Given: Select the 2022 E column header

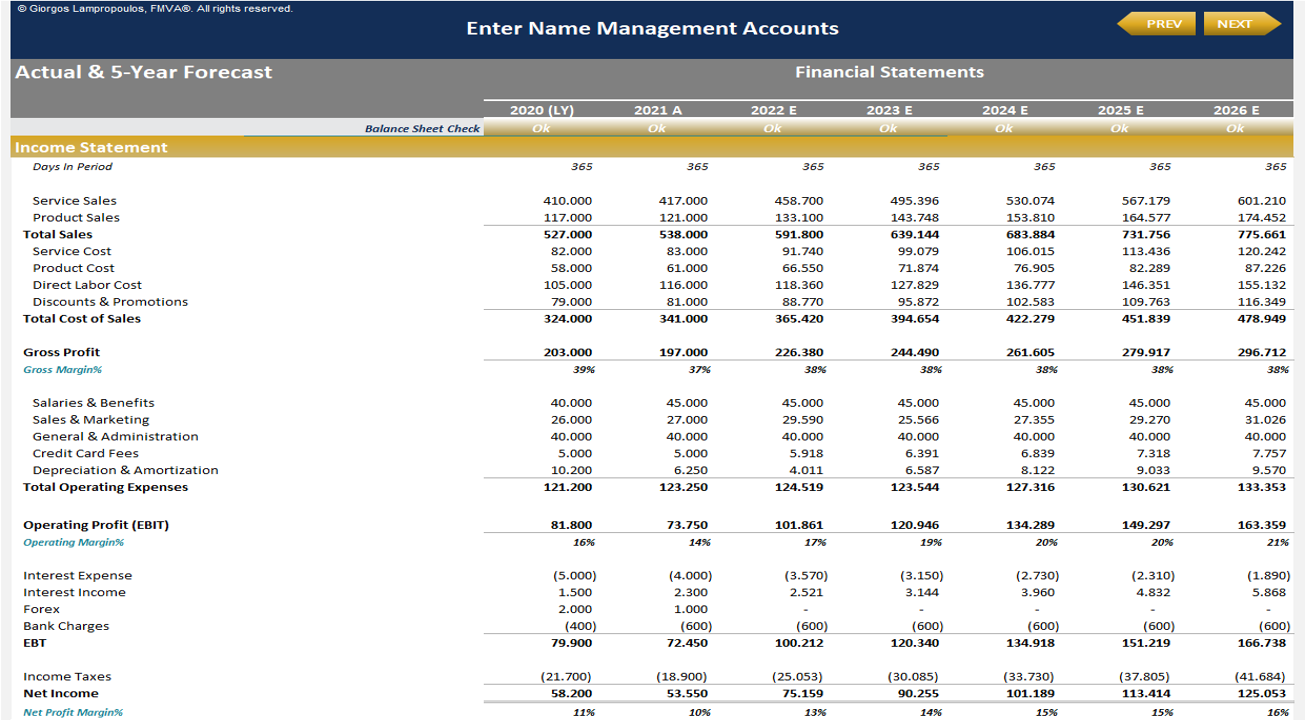Looking at the screenshot, I should 773,110.
